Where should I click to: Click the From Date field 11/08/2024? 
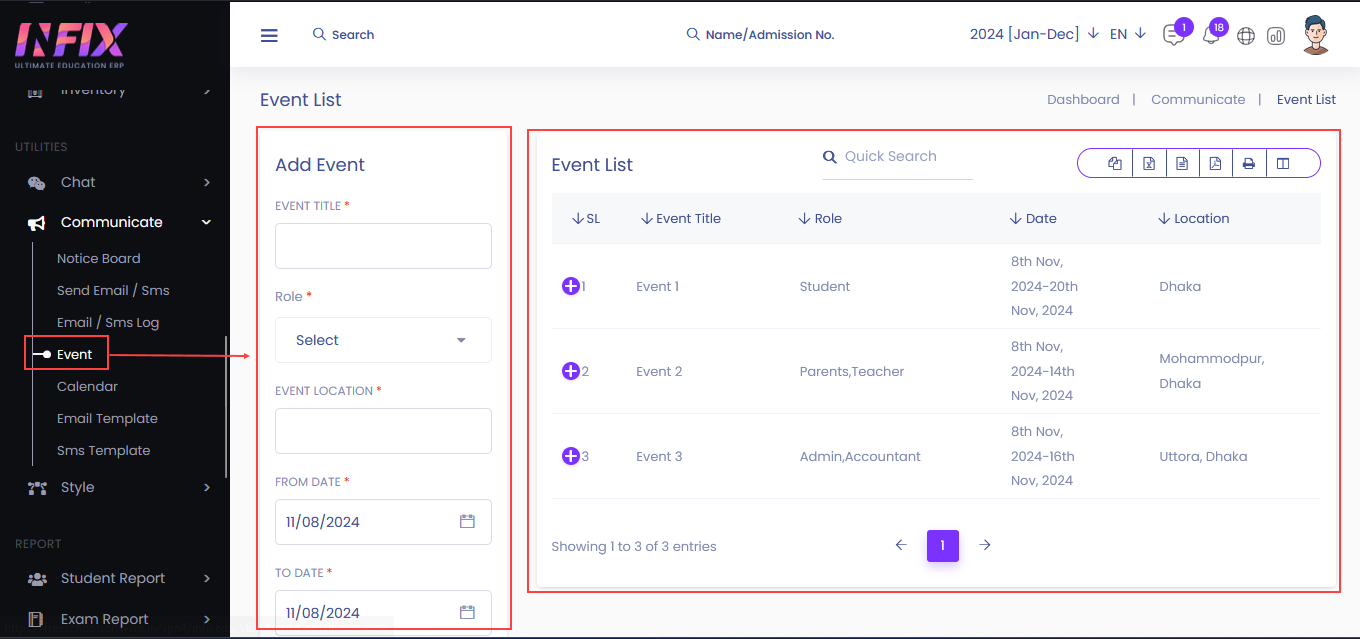[x=383, y=522]
